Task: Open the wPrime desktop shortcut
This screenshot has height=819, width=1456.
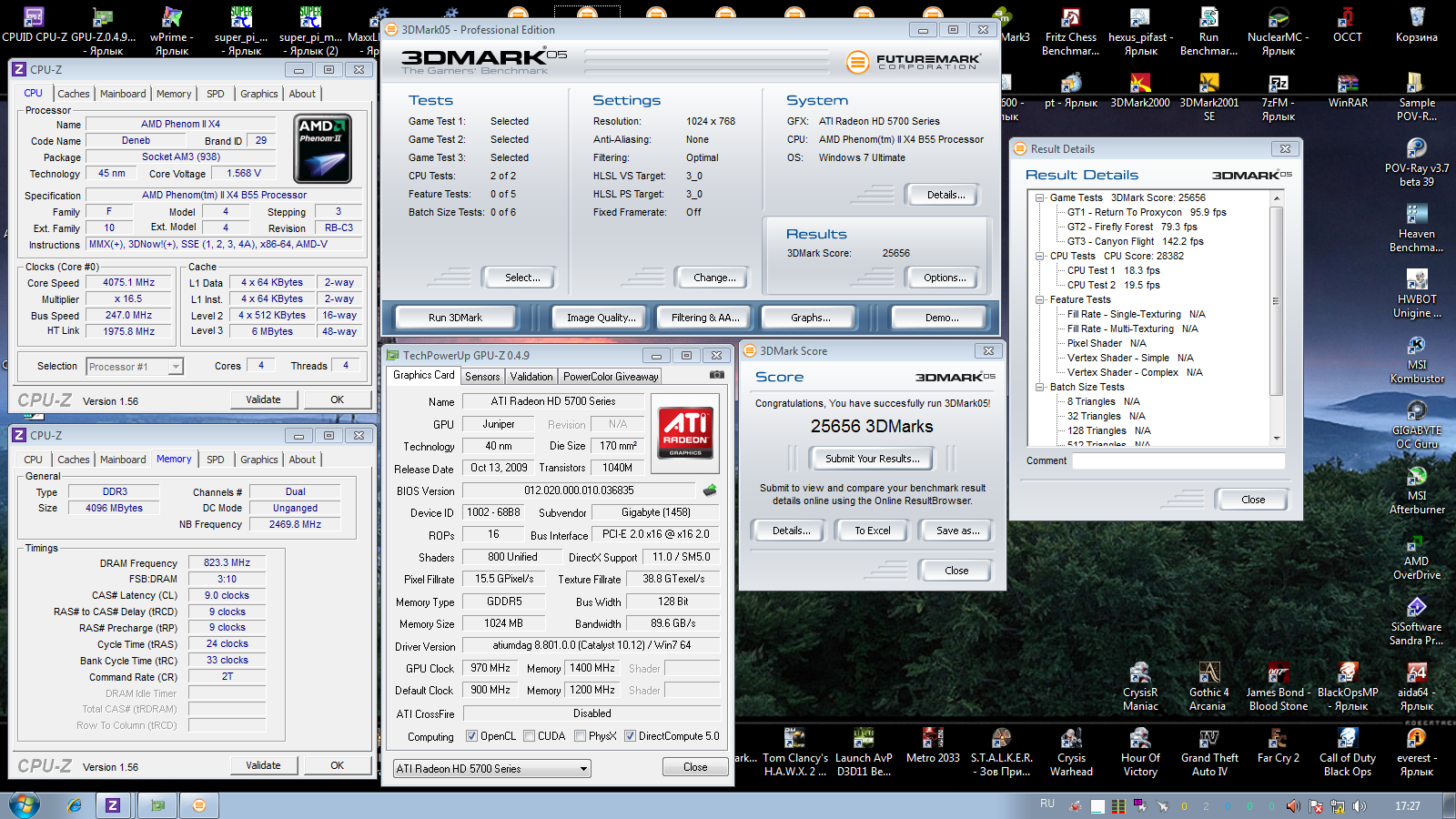Action: pyautogui.click(x=171, y=29)
